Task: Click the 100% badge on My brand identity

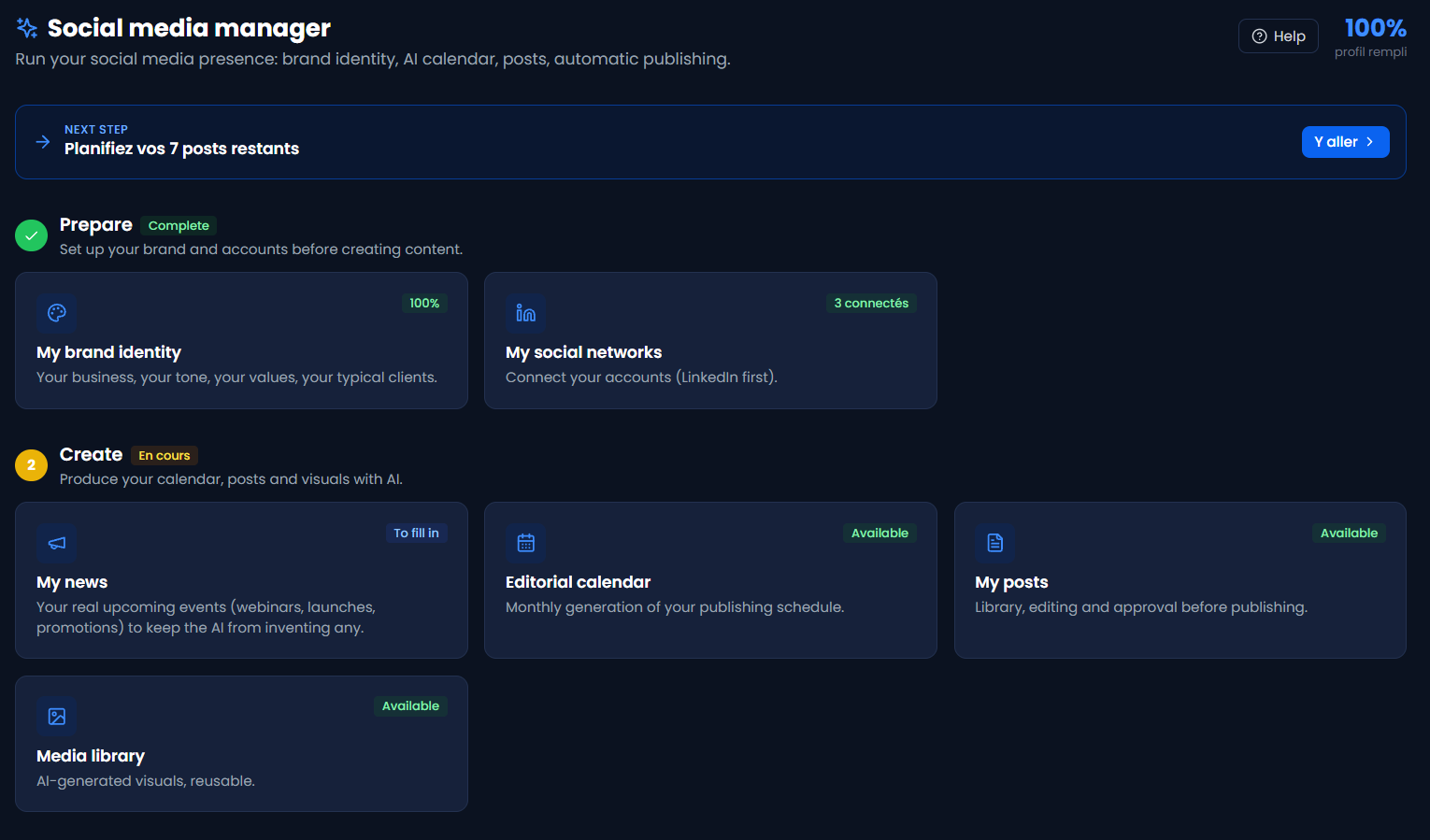Action: [x=424, y=304]
